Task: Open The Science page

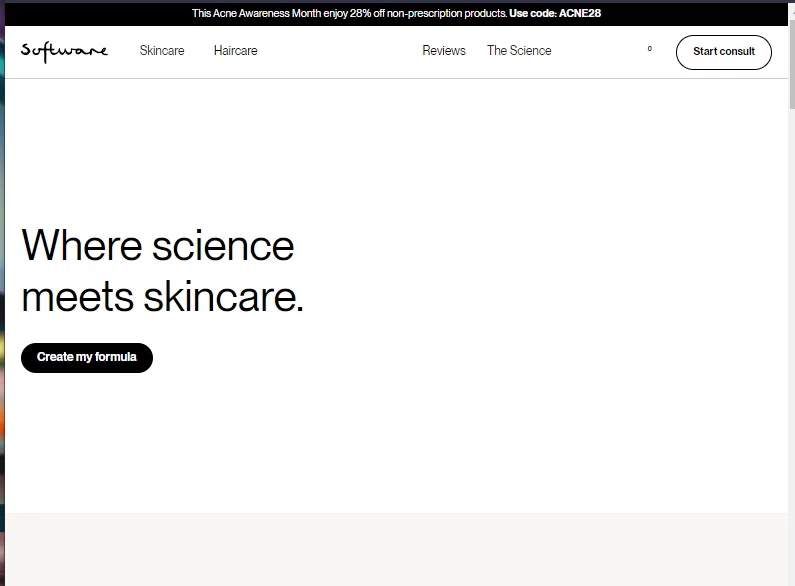Action: (x=519, y=51)
